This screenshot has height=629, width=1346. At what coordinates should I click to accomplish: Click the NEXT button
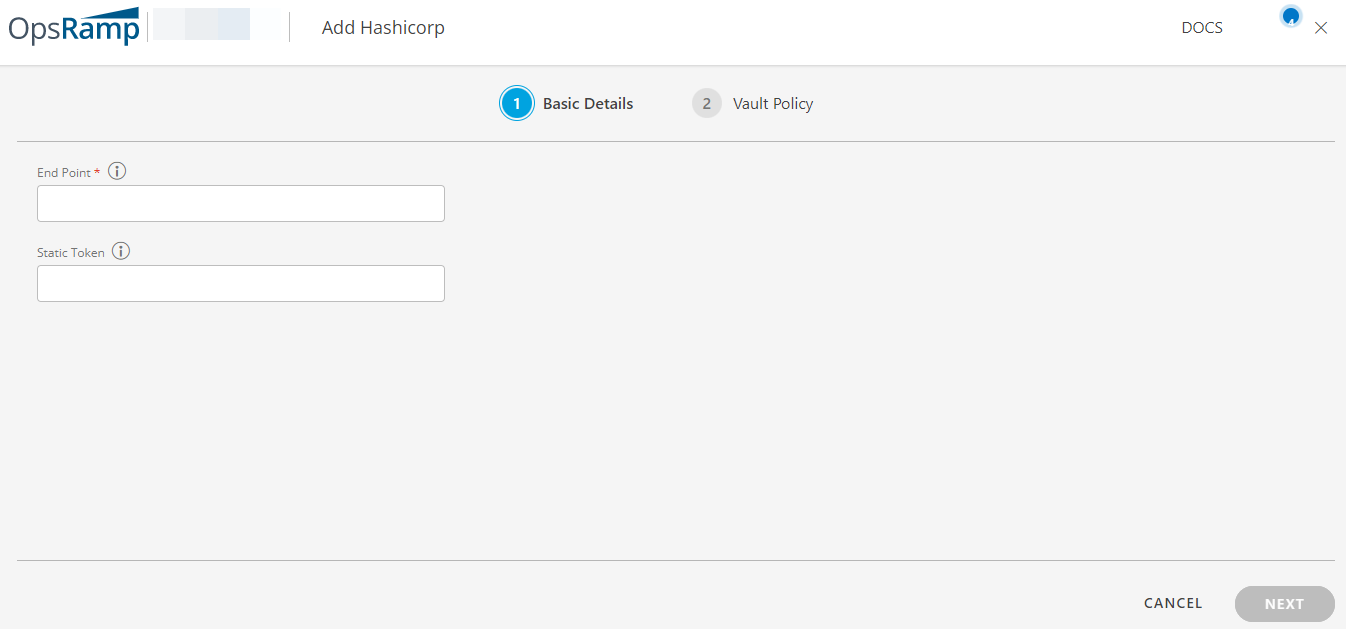tap(1285, 604)
